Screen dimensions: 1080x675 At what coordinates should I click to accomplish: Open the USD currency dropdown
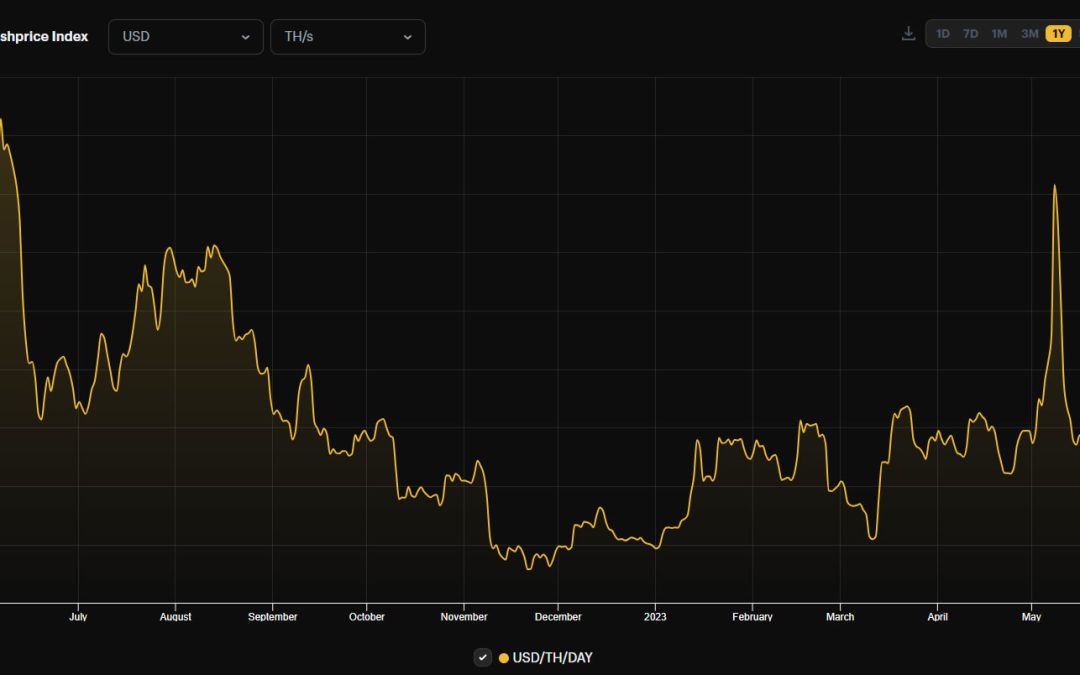click(x=186, y=37)
